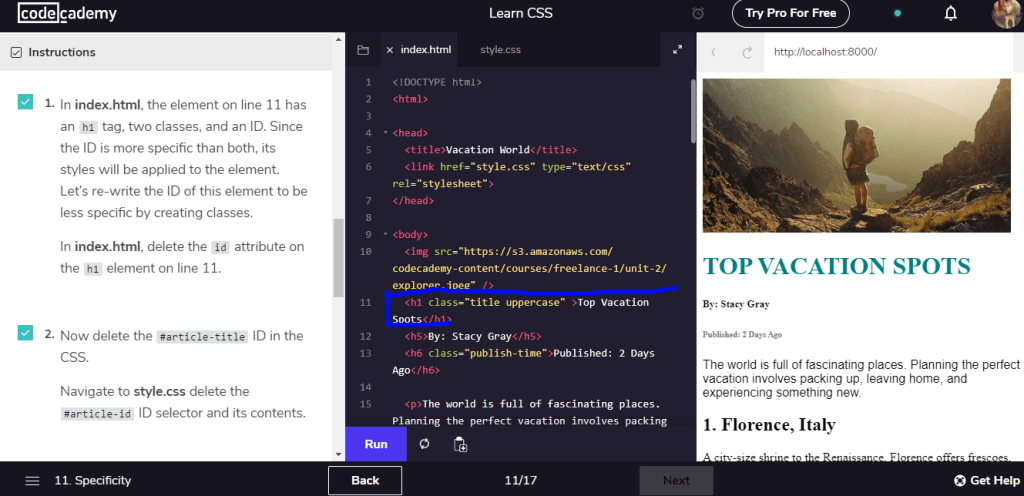Open the user profile avatar

(1006, 14)
